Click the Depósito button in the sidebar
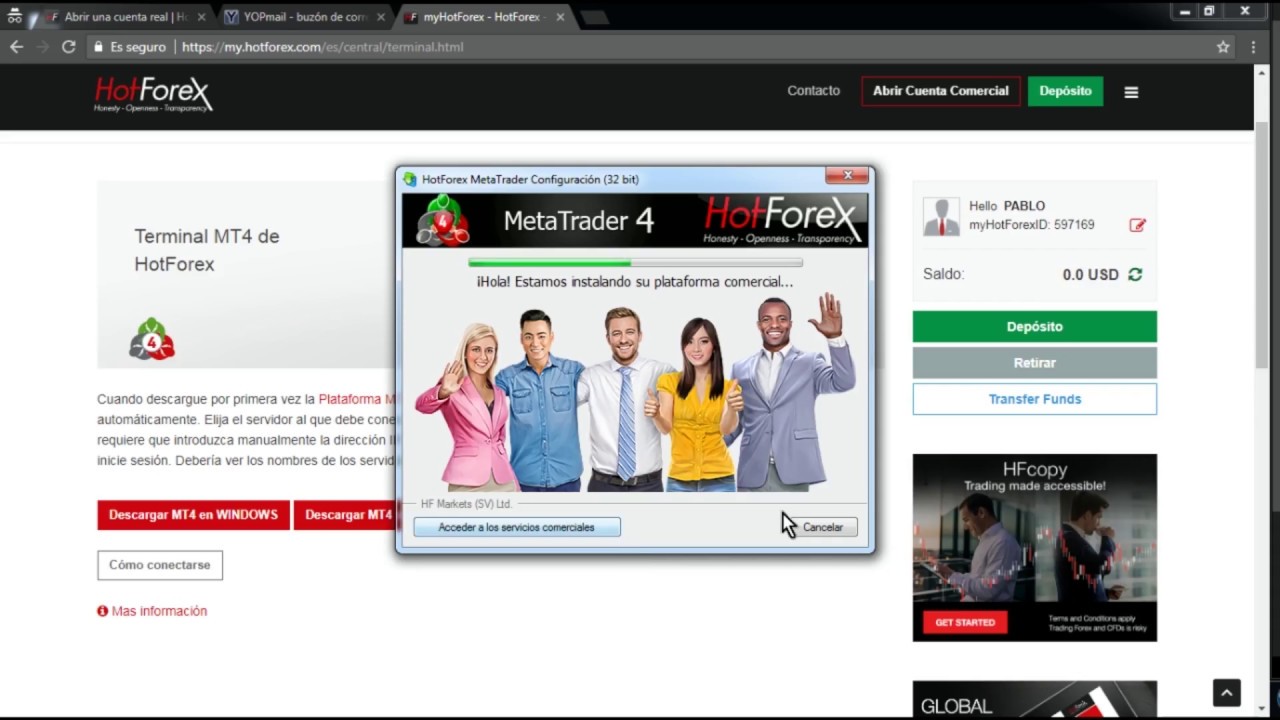 pyautogui.click(x=1034, y=327)
